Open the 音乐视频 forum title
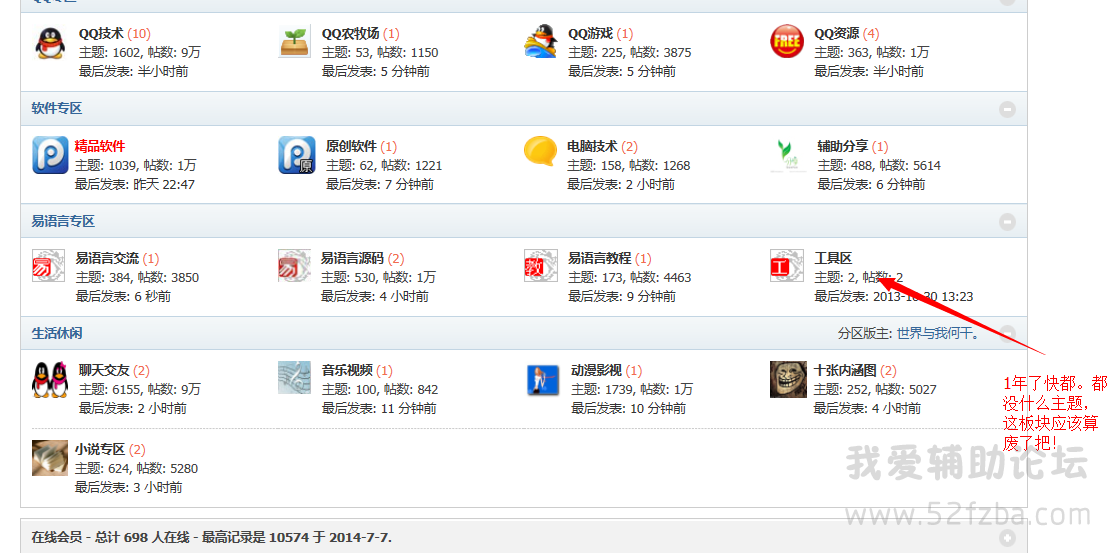The width and height of the screenshot is (1115, 553). [x=347, y=370]
